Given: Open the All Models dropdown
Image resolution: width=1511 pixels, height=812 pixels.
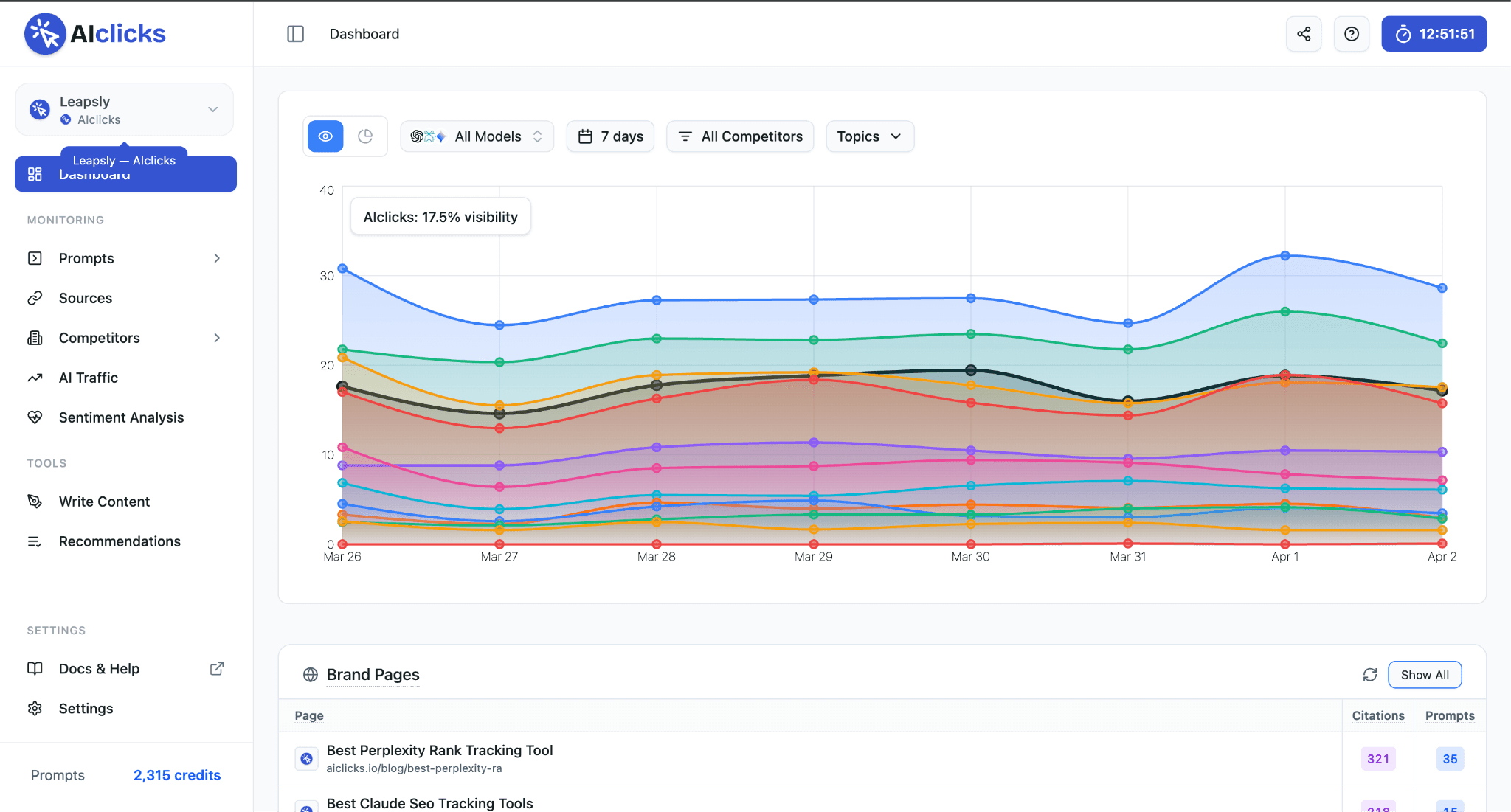Looking at the screenshot, I should pos(477,136).
